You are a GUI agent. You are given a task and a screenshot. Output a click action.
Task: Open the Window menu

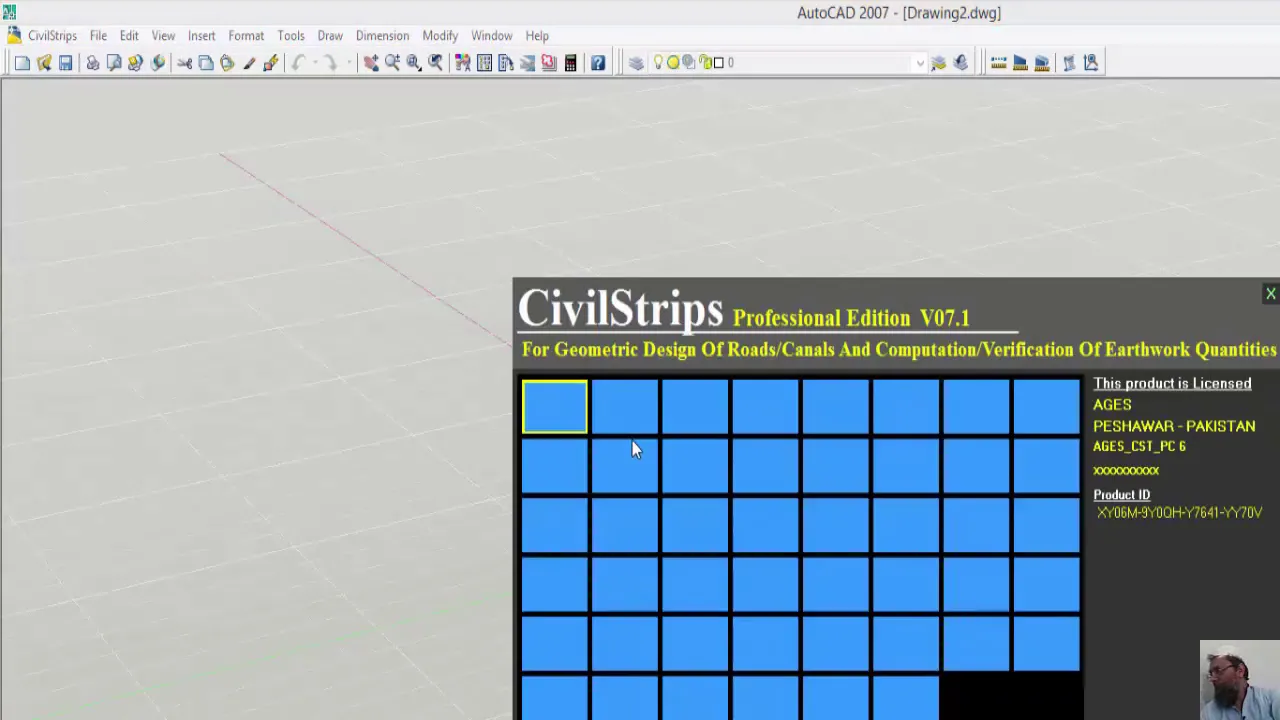pyautogui.click(x=491, y=36)
